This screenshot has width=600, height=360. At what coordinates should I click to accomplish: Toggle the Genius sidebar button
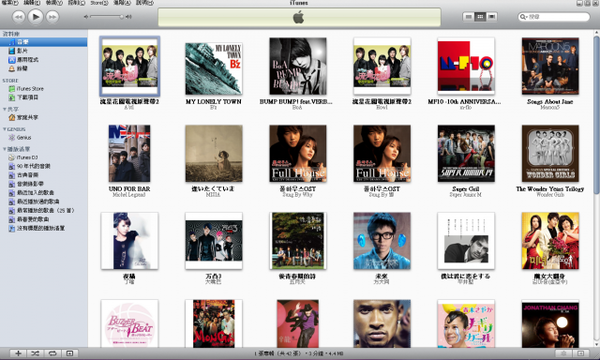click(580, 353)
